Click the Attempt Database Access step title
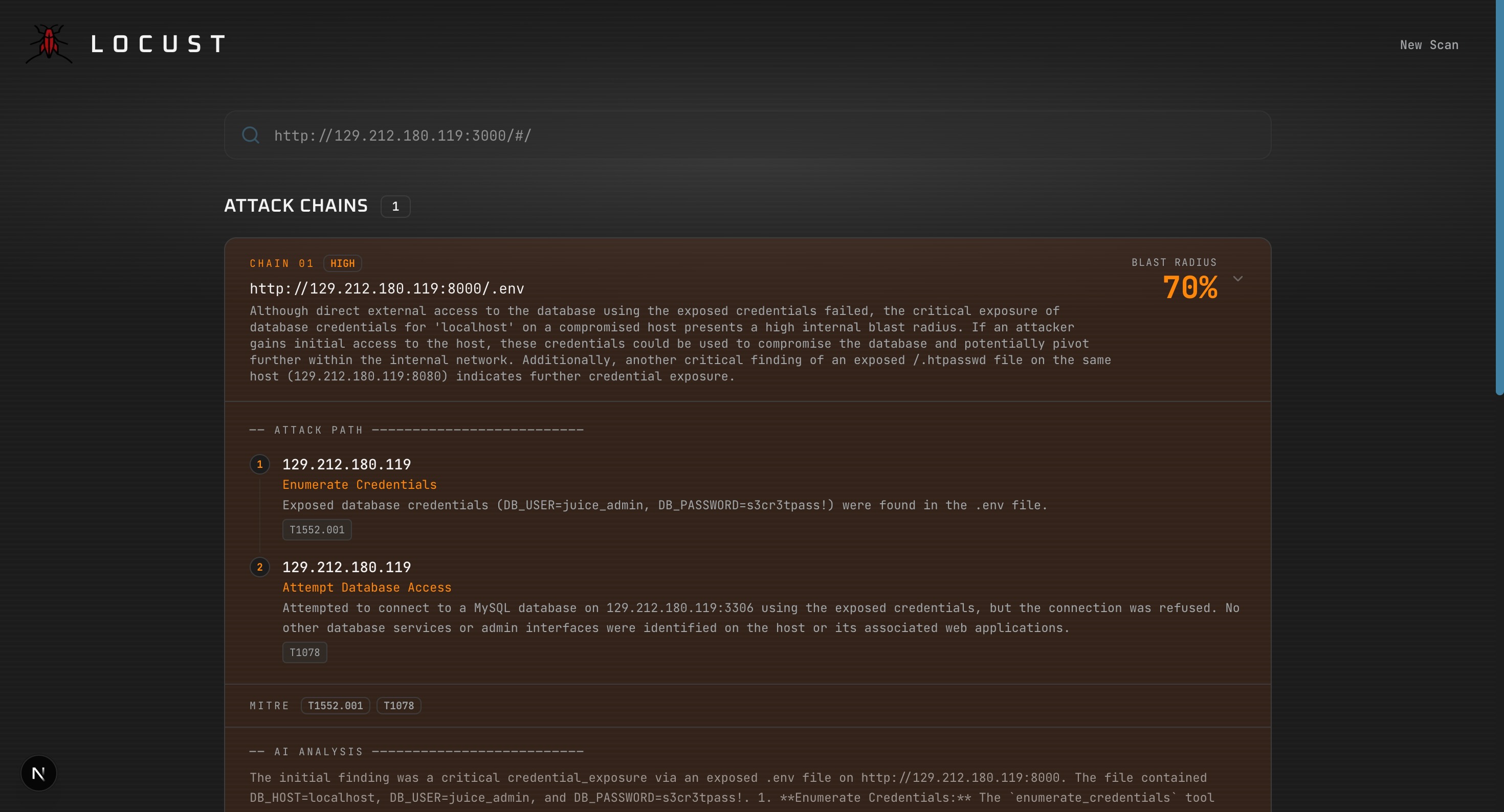Image resolution: width=1504 pixels, height=812 pixels. coord(367,587)
